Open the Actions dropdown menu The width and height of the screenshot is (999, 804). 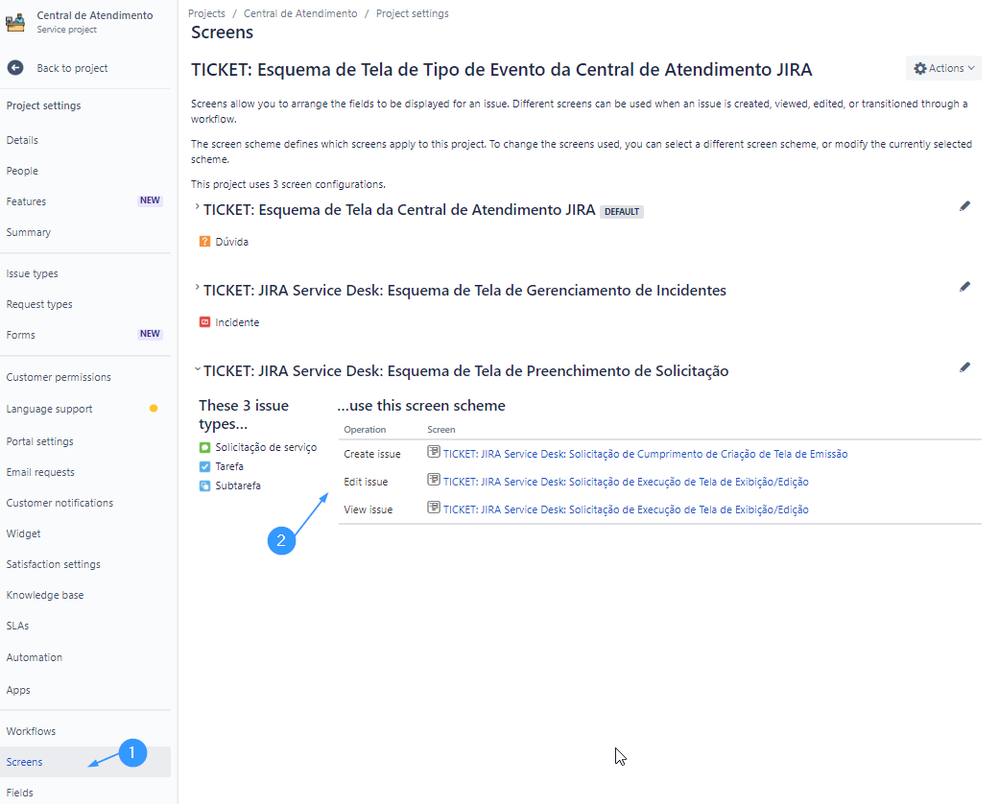[x=942, y=67]
